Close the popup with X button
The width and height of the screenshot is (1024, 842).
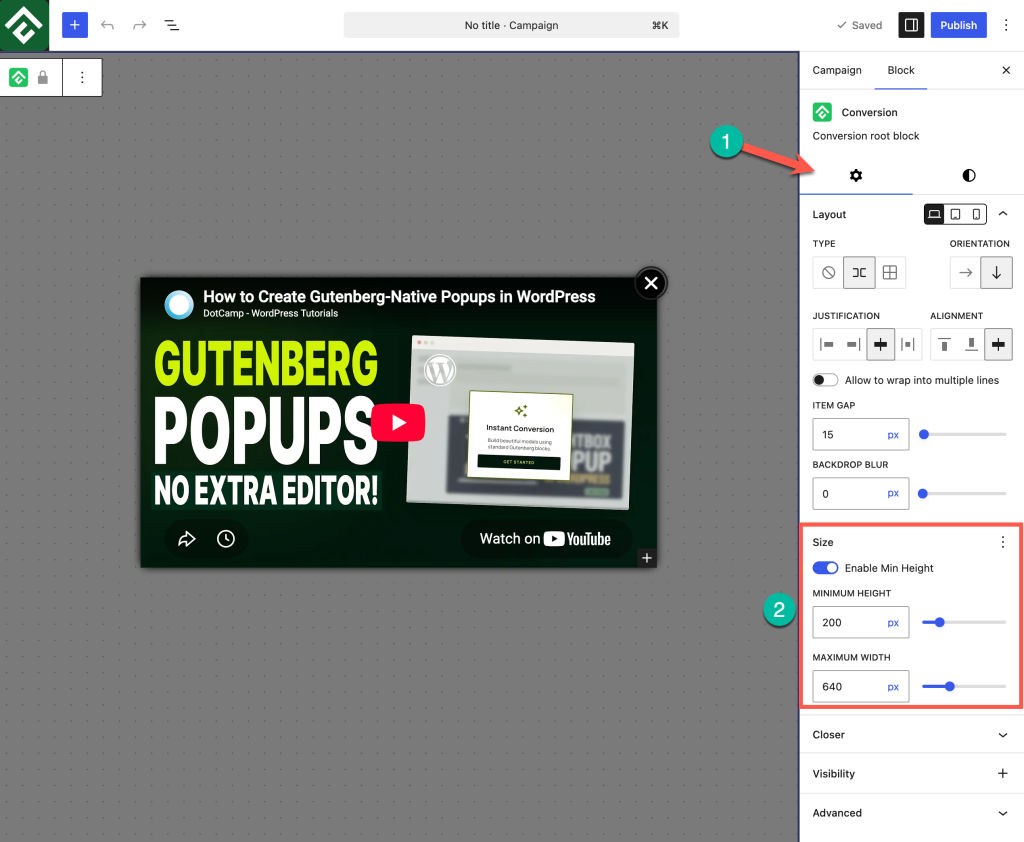tap(650, 283)
